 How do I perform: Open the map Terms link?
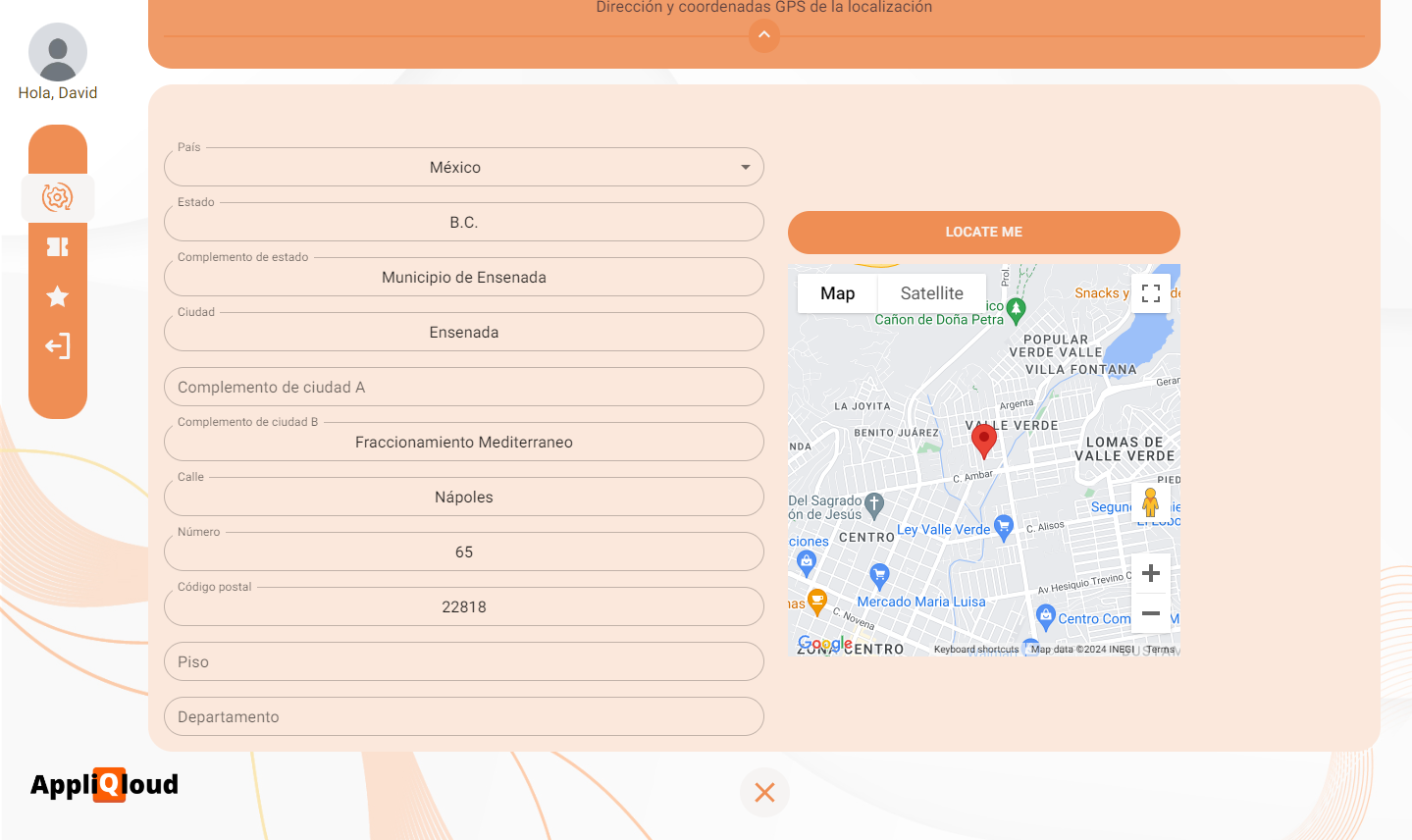pos(1160,649)
